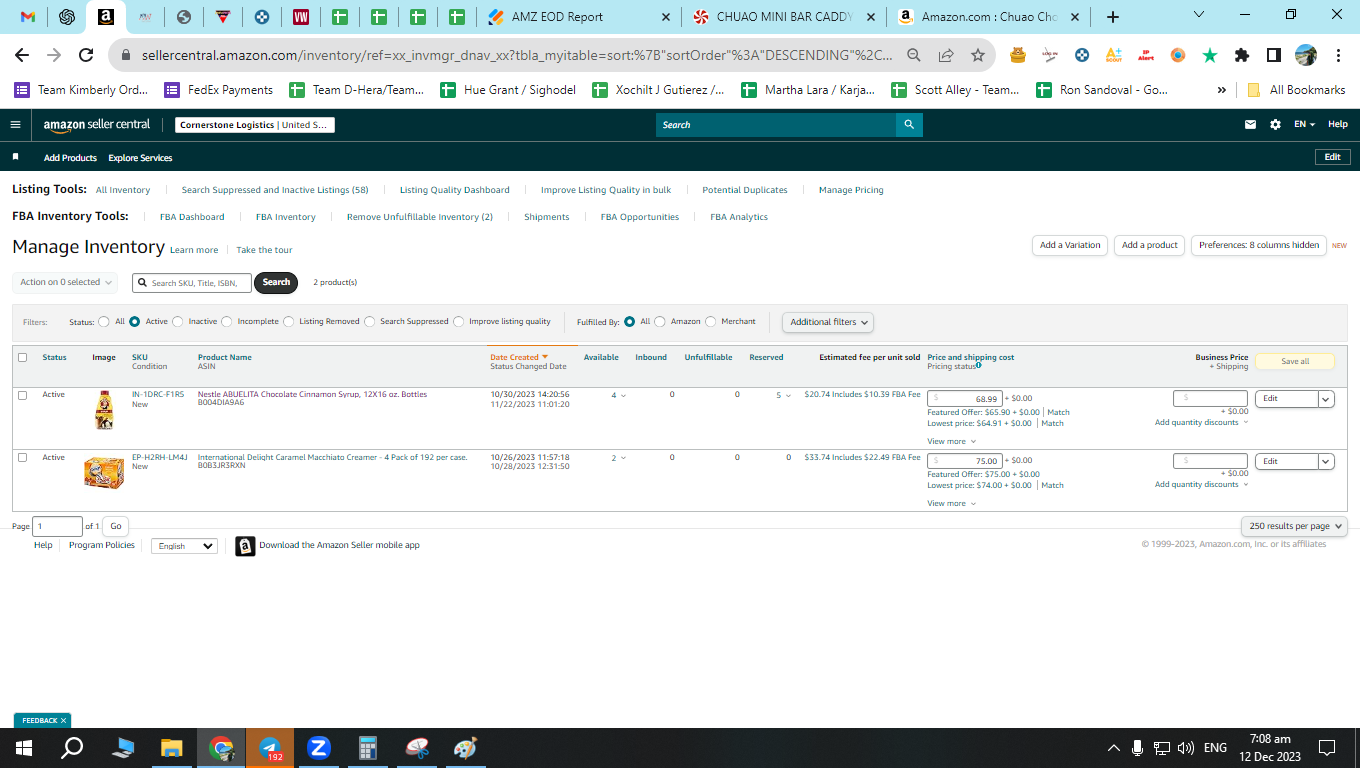Open the Chrome extensions puzzle icon
This screenshot has width=1360, height=768.
pos(1242,56)
